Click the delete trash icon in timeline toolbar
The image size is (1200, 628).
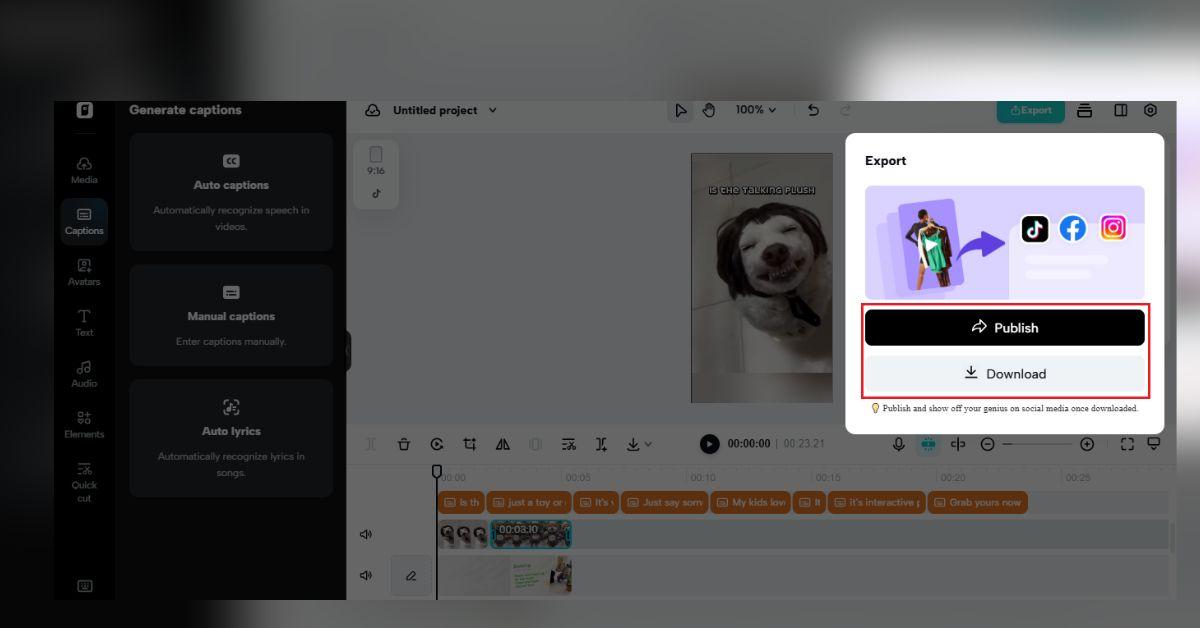click(x=404, y=444)
